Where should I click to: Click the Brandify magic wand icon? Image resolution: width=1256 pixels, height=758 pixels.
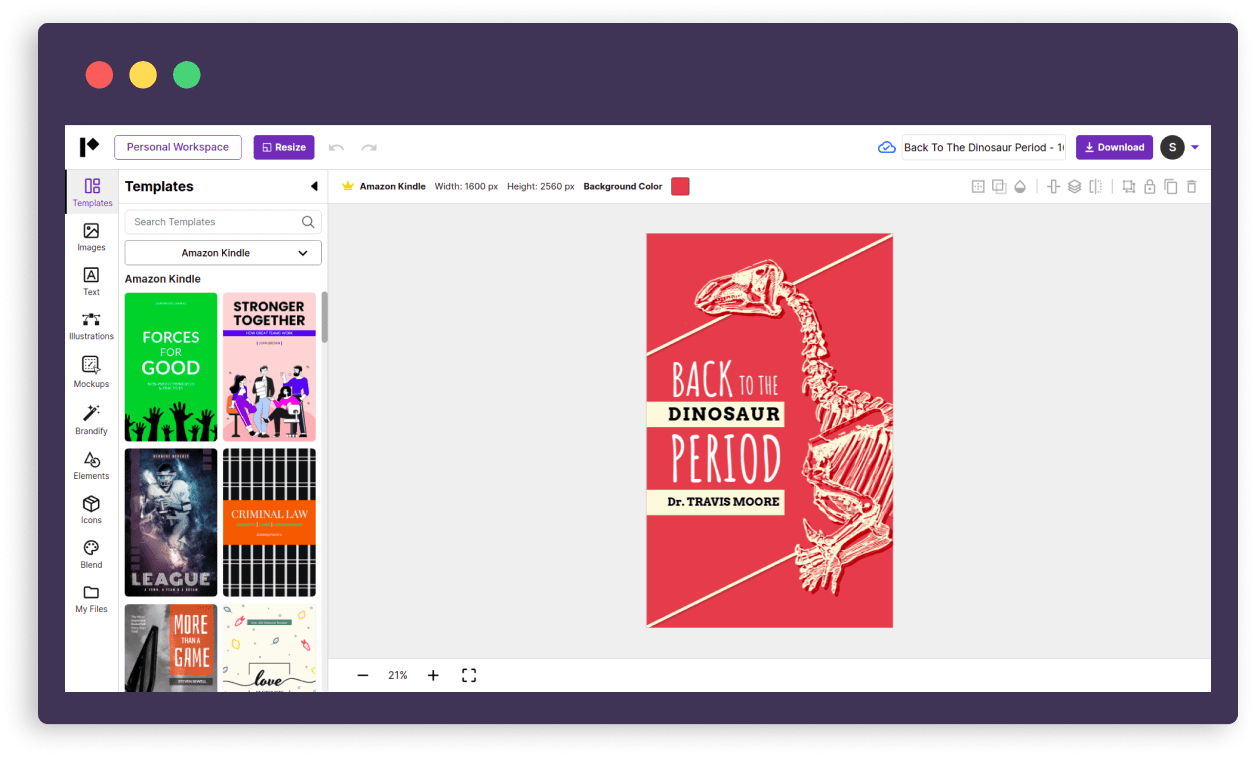pyautogui.click(x=91, y=418)
